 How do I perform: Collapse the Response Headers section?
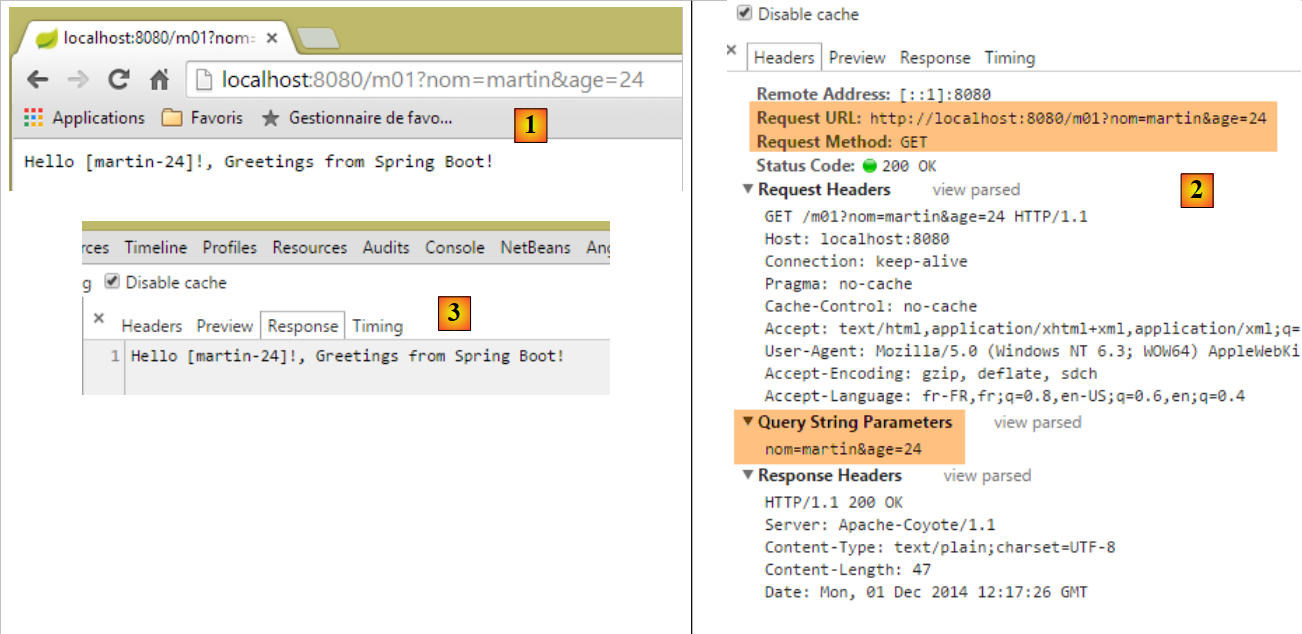coord(748,475)
